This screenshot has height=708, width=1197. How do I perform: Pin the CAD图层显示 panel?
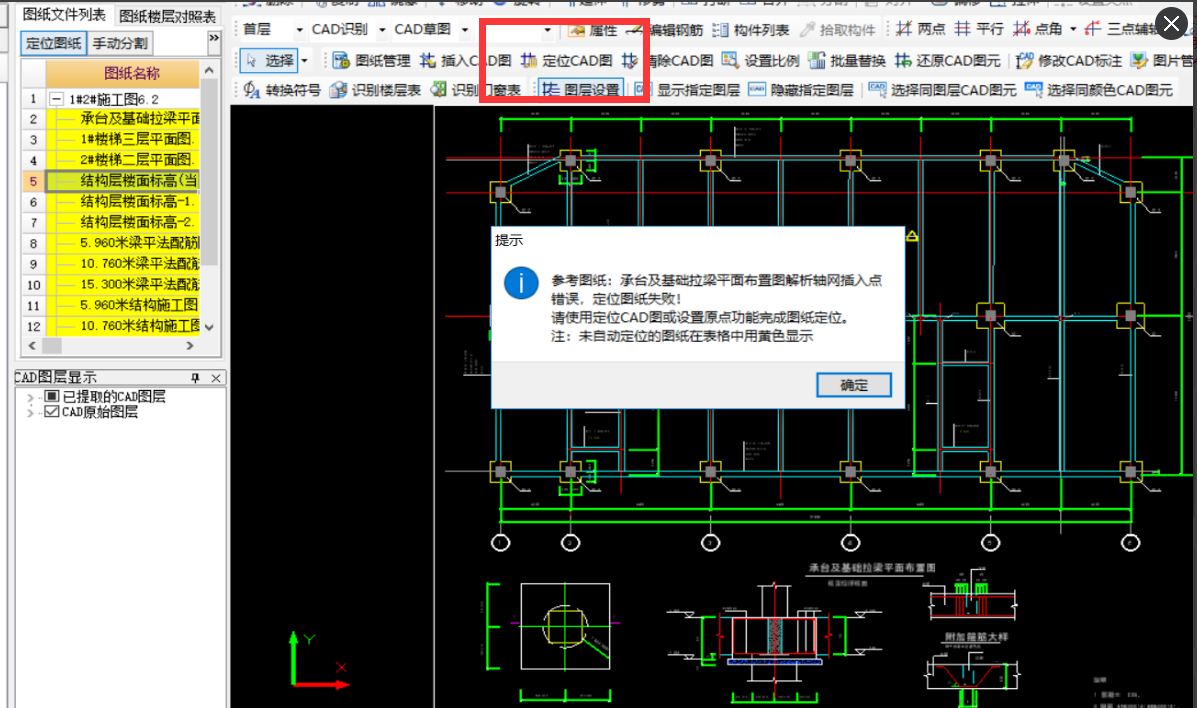click(x=195, y=378)
